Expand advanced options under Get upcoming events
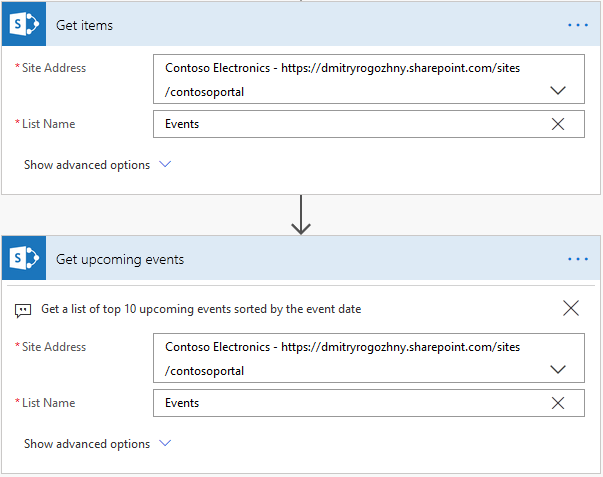The height and width of the screenshot is (477, 603). pyautogui.click(x=97, y=444)
